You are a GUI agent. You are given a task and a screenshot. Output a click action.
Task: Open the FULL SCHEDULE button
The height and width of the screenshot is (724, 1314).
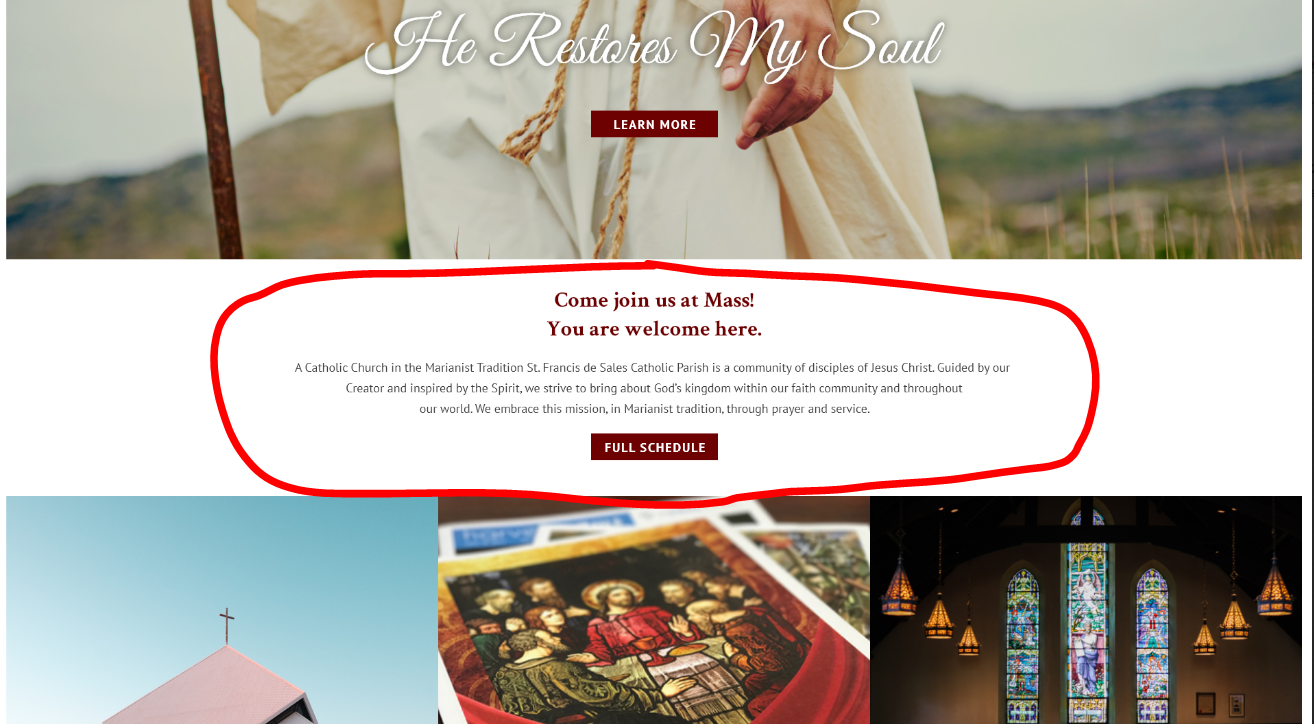pos(654,447)
